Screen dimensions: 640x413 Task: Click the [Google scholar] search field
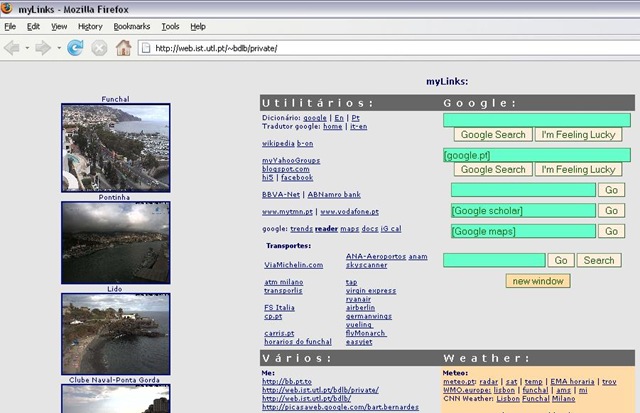coord(523,211)
